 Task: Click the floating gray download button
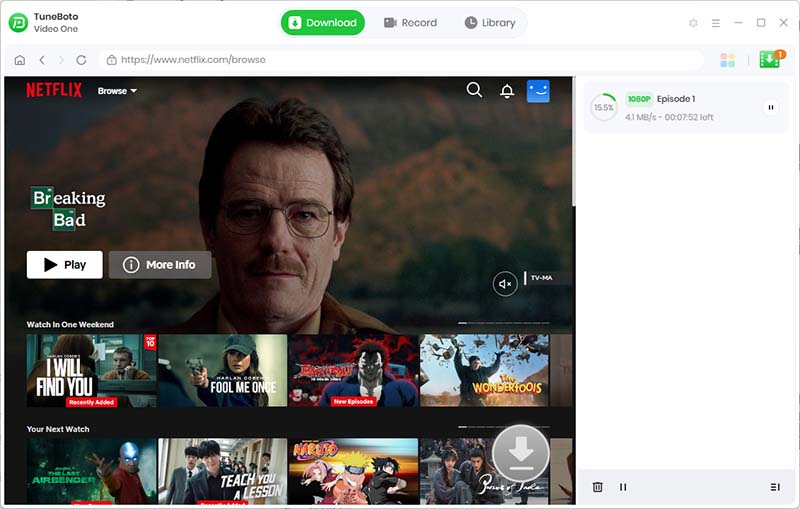pos(520,453)
